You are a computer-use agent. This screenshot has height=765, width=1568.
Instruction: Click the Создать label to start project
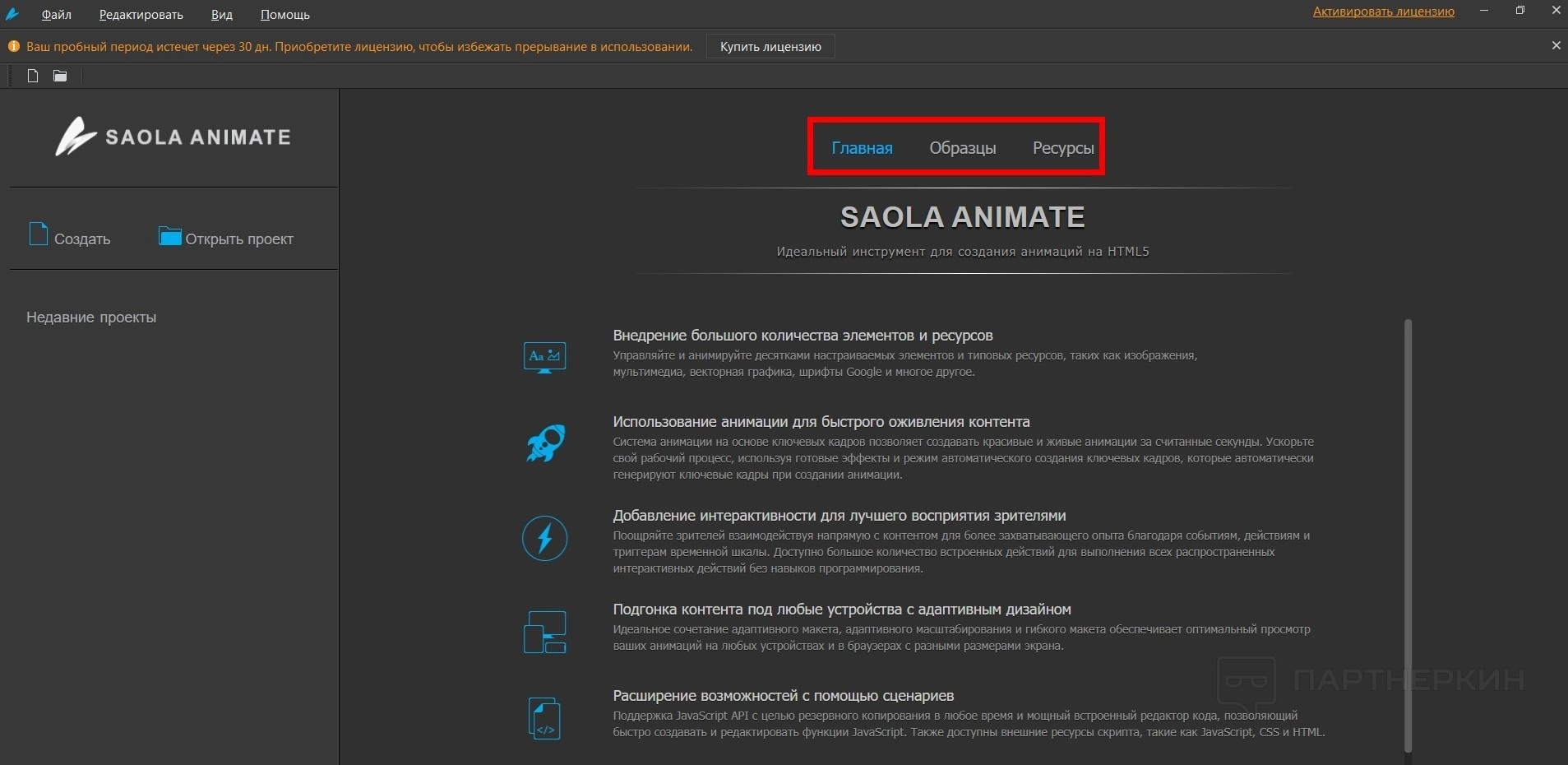tap(82, 239)
